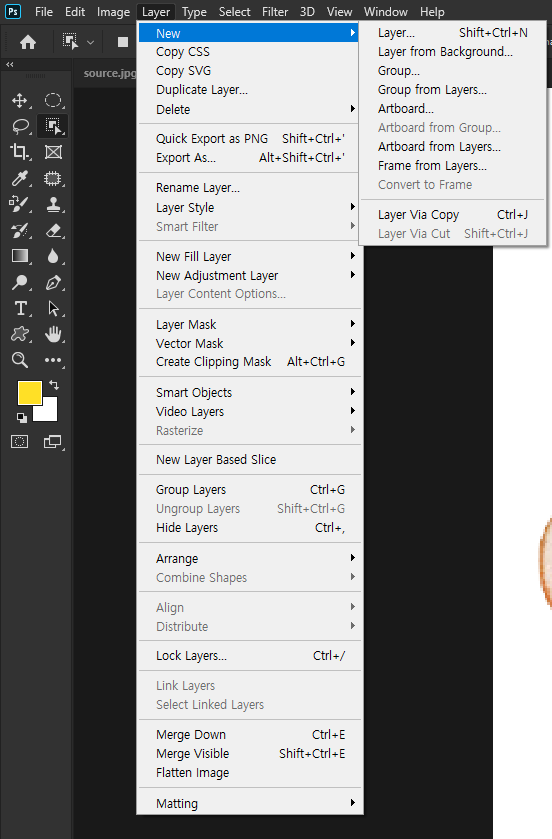Collapse the toolbar with double-arrow
This screenshot has height=839, width=552.
click(x=10, y=64)
